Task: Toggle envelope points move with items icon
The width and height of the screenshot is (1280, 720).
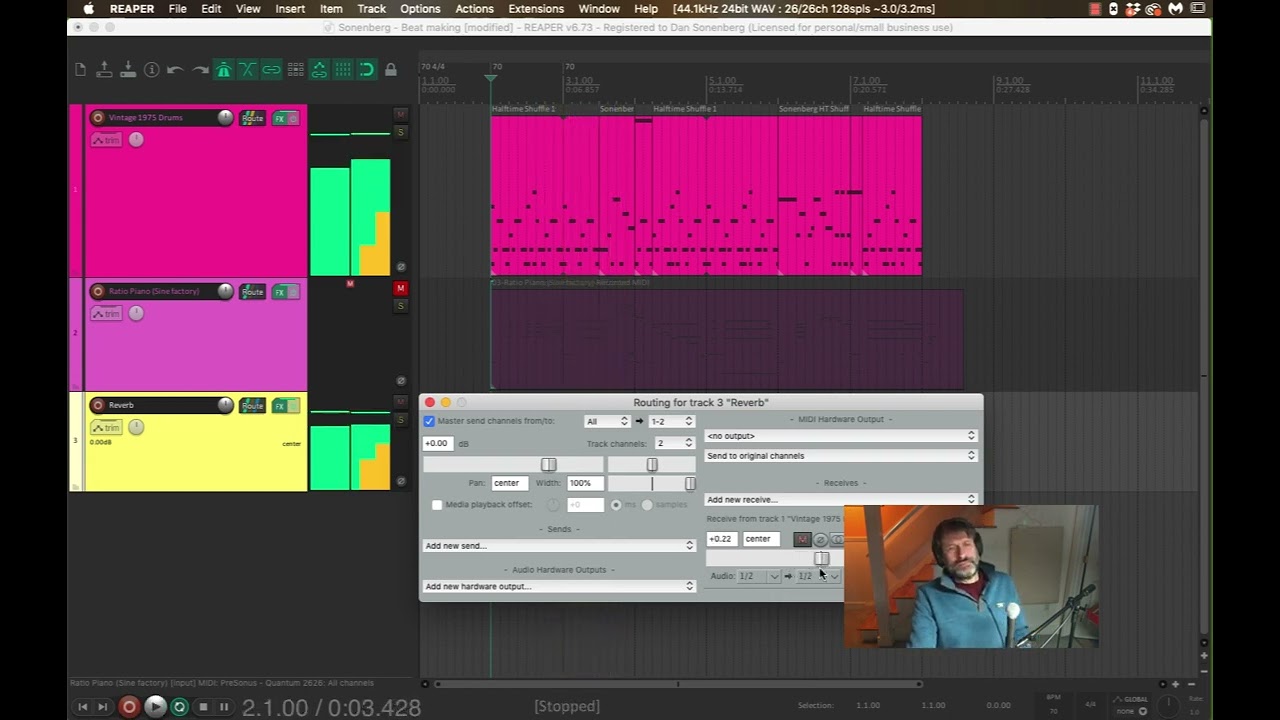Action: [x=319, y=70]
